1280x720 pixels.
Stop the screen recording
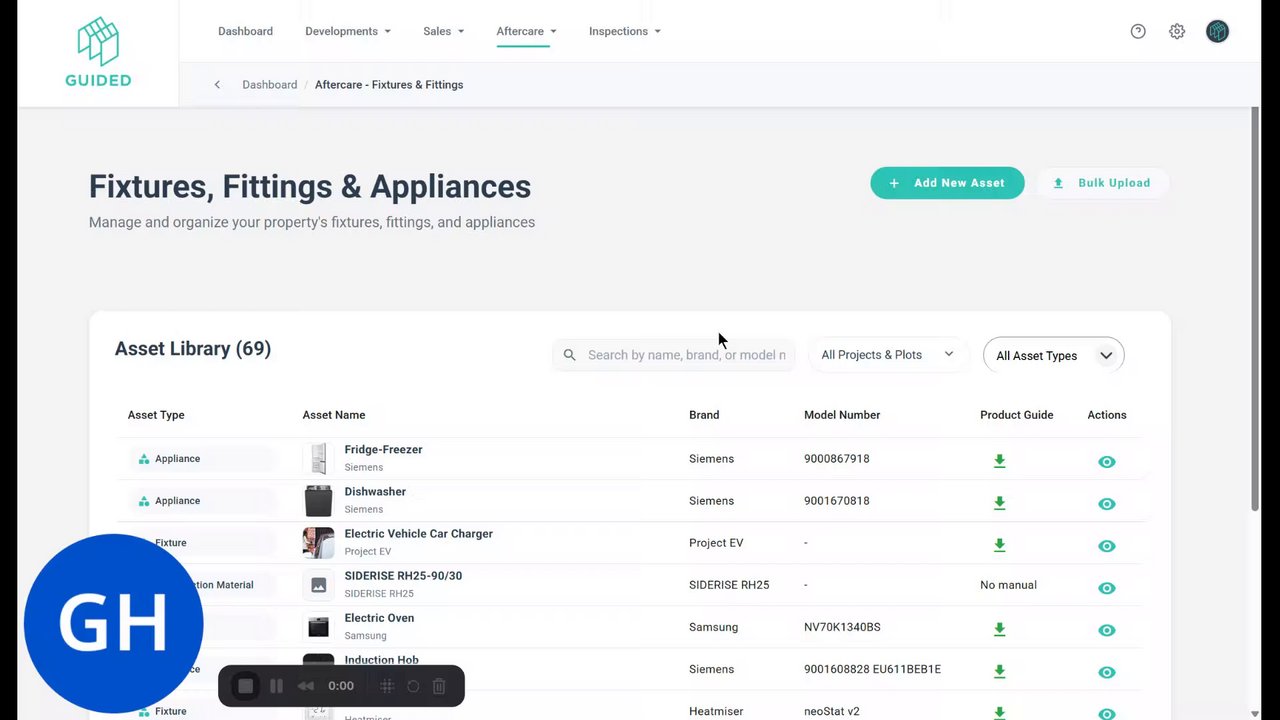pos(245,686)
